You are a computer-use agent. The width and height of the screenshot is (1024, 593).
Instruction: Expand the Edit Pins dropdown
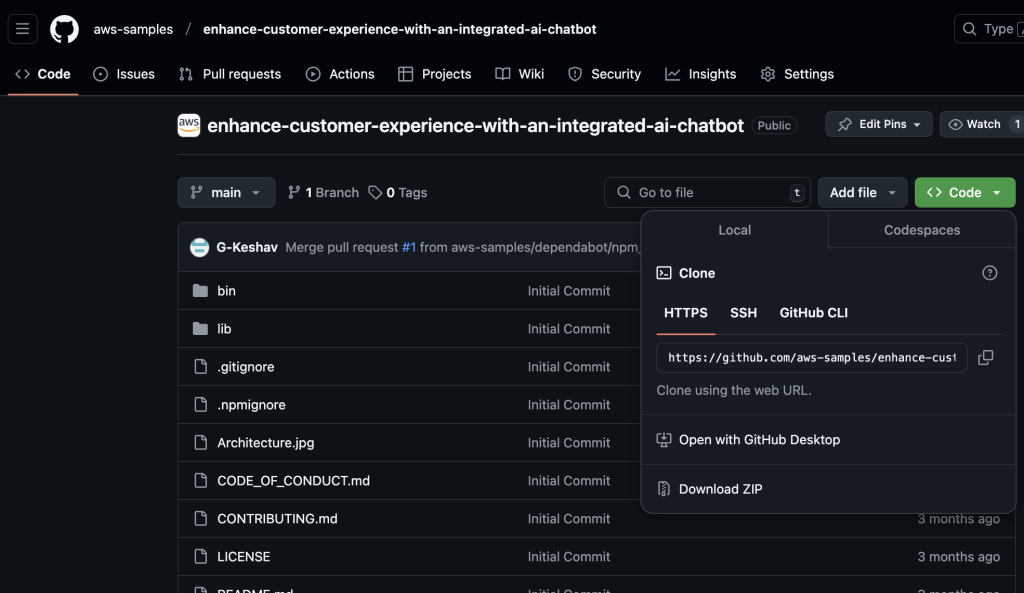(878, 124)
